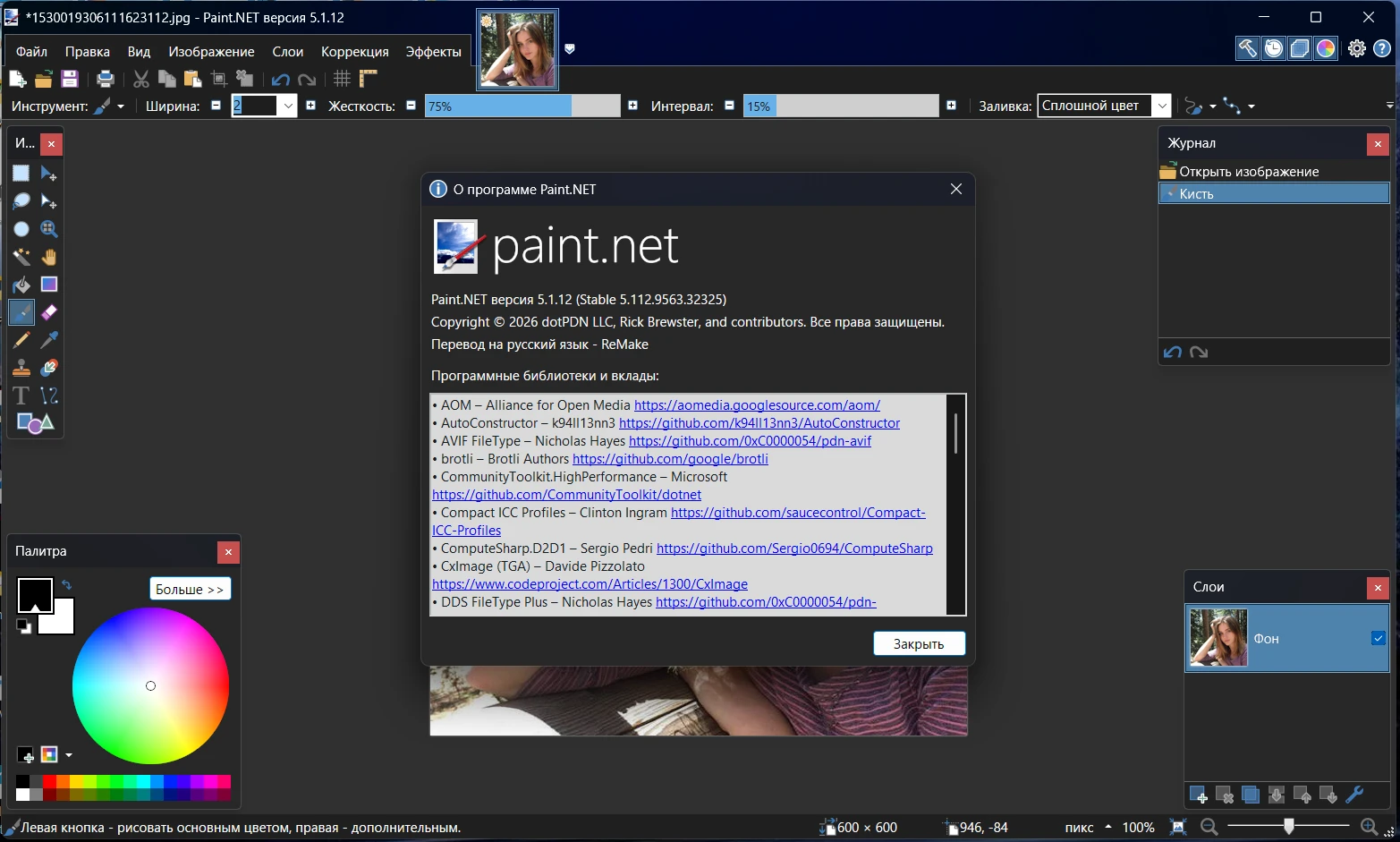Choose the Paint Bucket fill tool
The width and height of the screenshot is (1400, 842).
[21, 285]
